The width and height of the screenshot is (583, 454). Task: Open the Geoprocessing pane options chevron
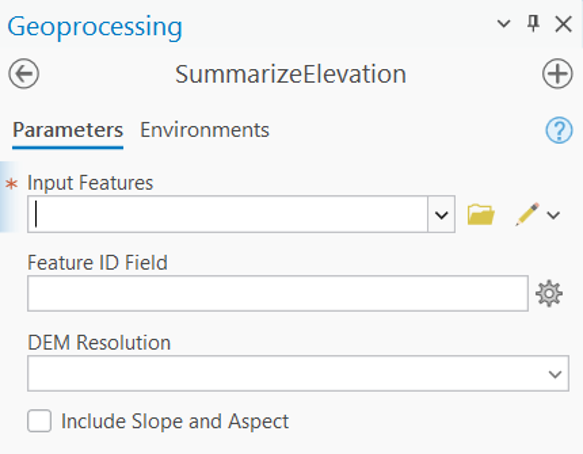pyautogui.click(x=504, y=24)
